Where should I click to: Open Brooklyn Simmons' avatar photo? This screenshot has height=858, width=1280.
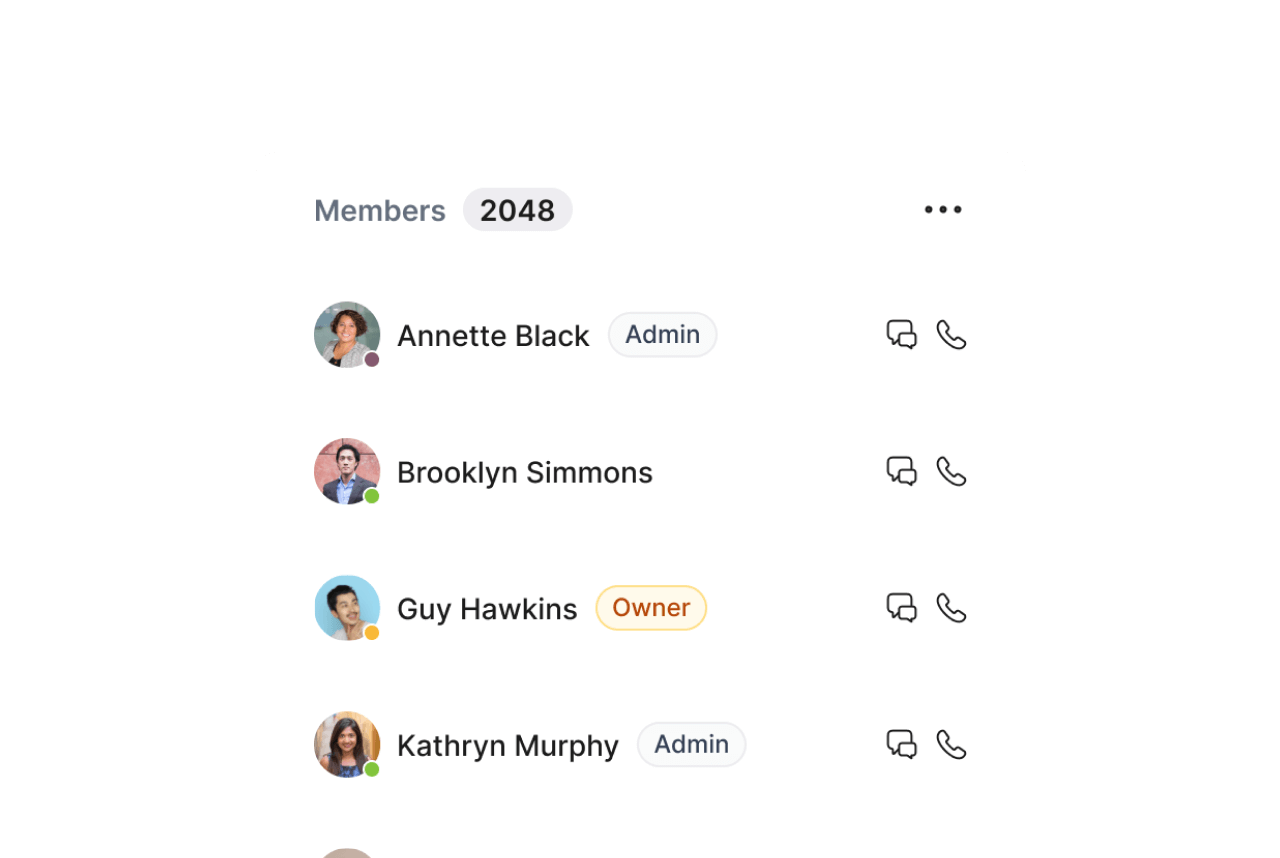pyautogui.click(x=346, y=471)
